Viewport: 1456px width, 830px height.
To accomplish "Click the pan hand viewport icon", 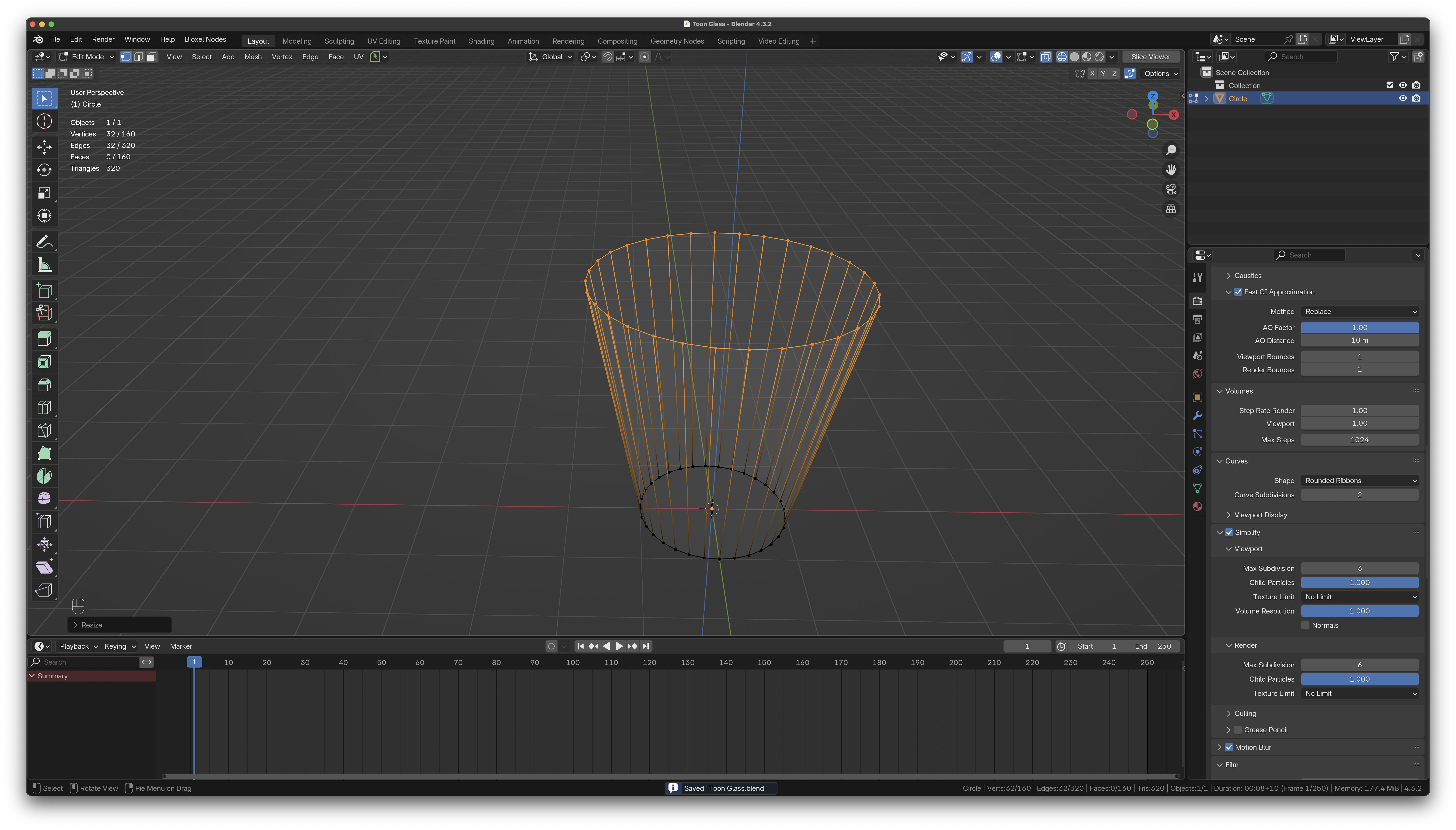I will point(1170,170).
